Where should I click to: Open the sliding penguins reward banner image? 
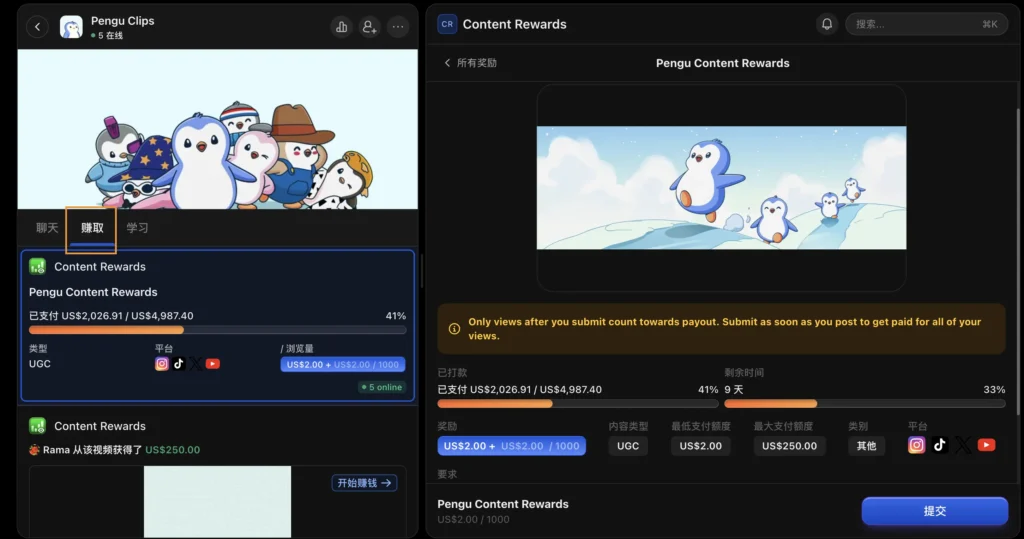[721, 188]
